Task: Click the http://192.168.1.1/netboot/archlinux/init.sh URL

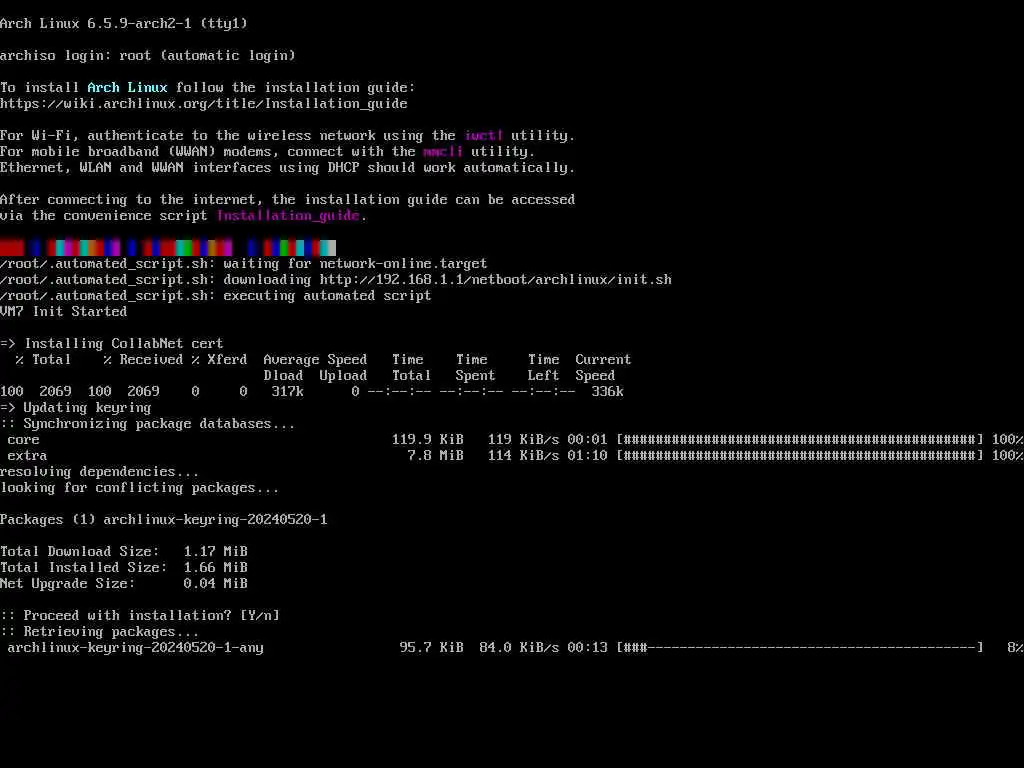Action: coord(496,280)
